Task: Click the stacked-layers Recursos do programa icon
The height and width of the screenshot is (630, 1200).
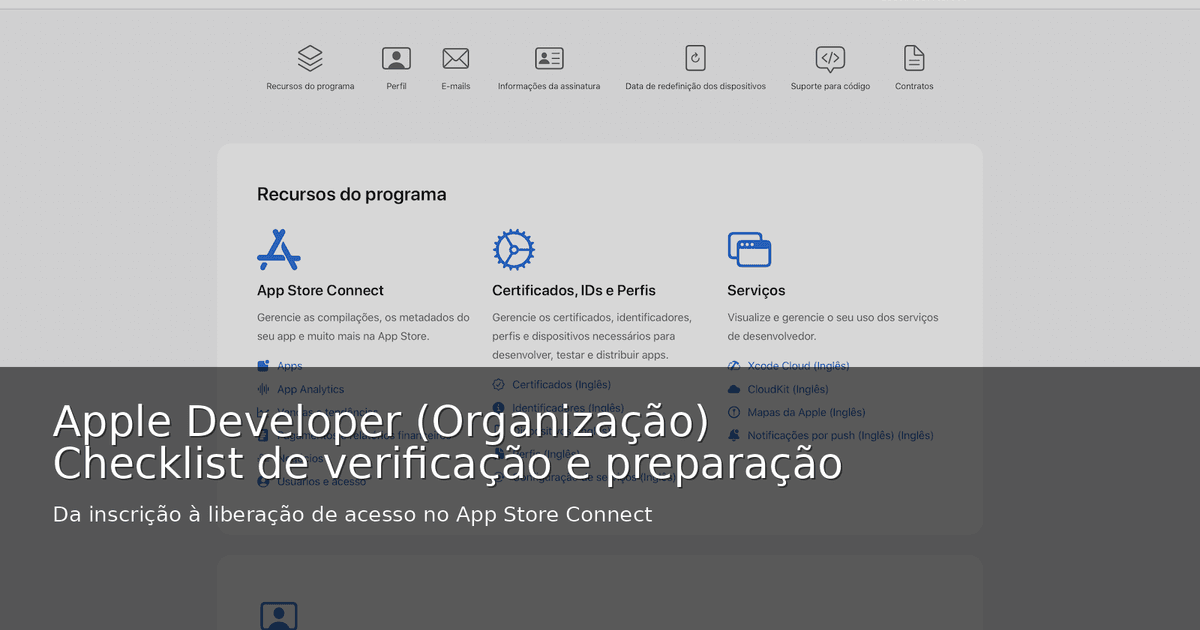Action: click(310, 58)
